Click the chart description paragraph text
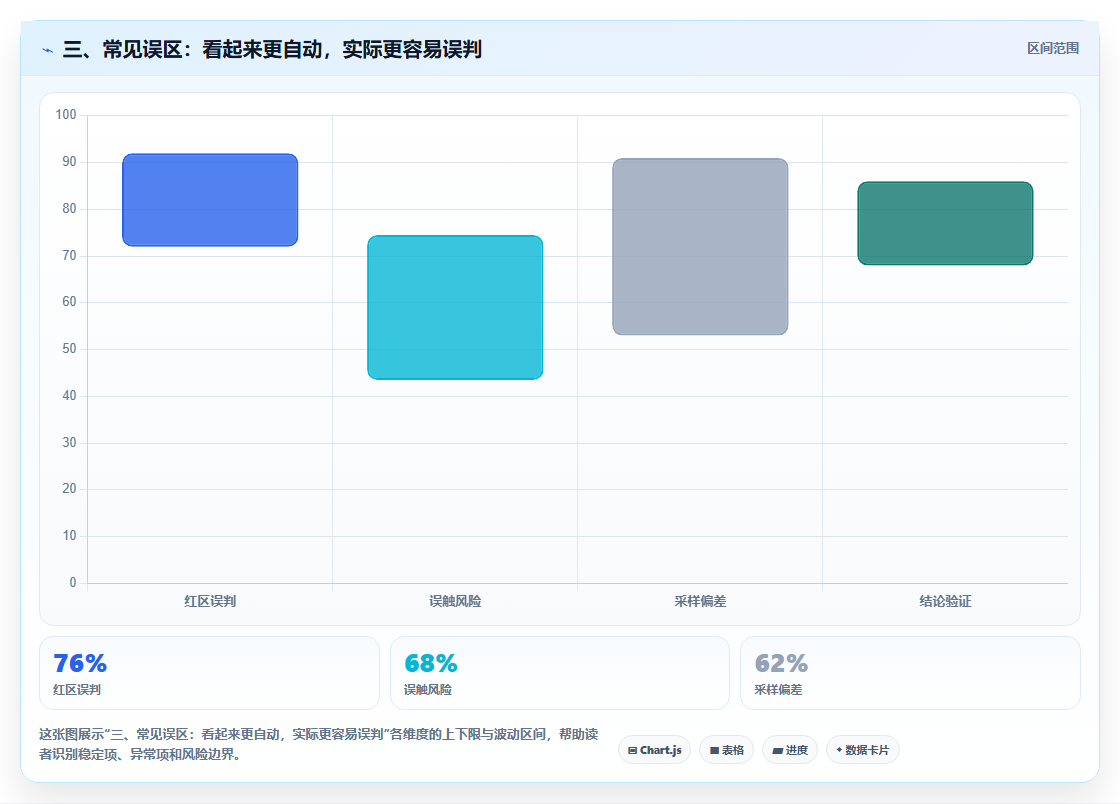Viewport: 1120px width, 804px height. pos(319,744)
